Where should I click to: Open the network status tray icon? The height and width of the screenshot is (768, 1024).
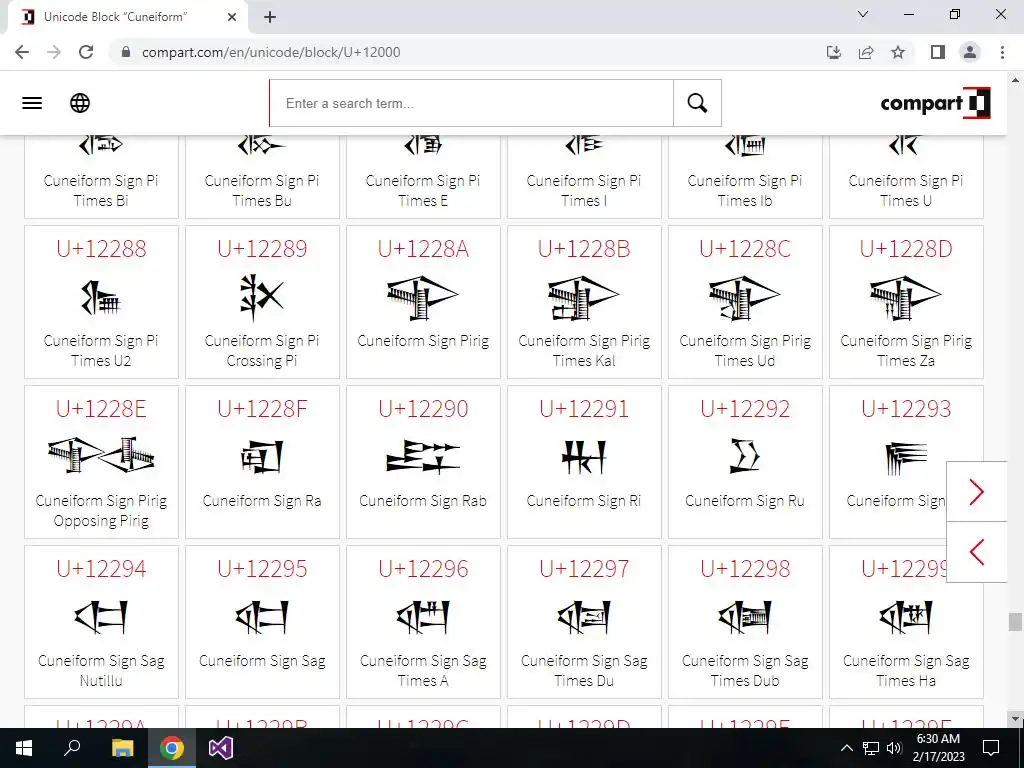coord(871,748)
